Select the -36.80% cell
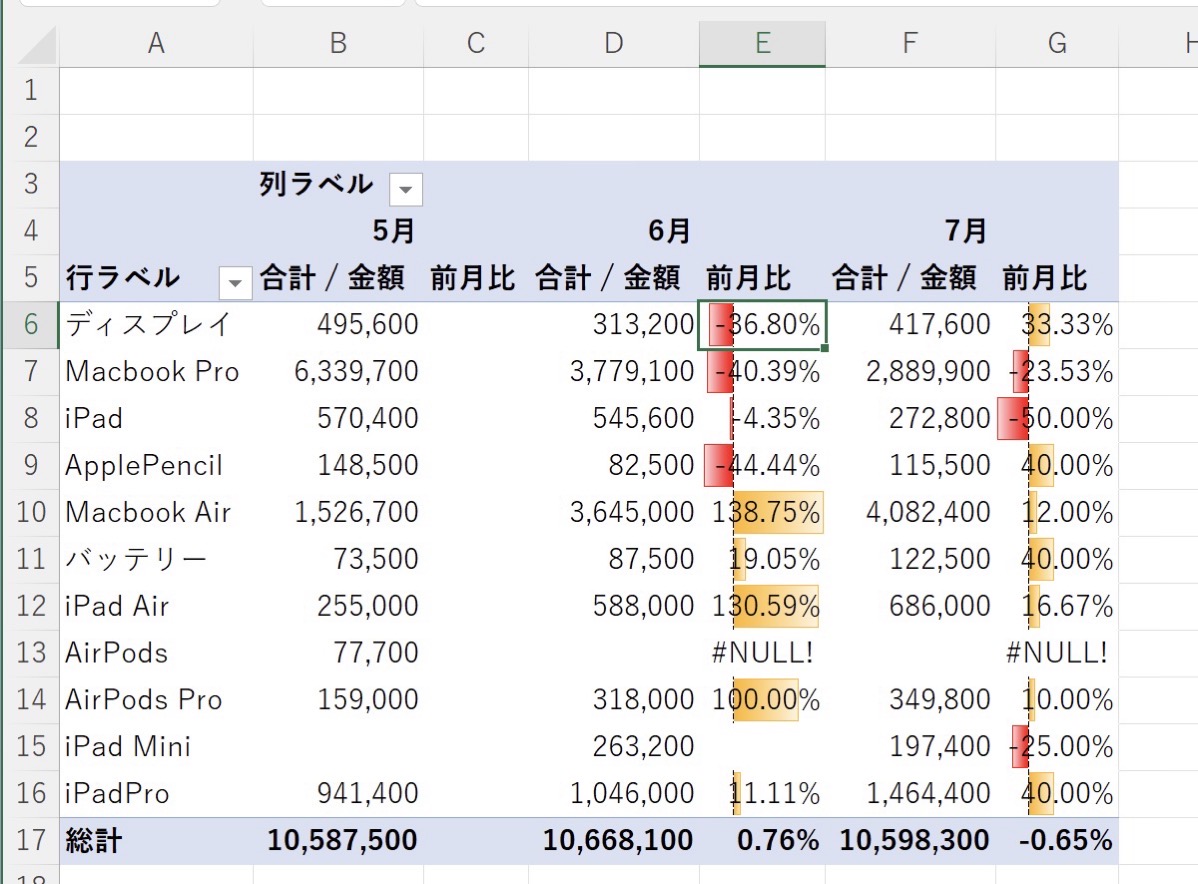This screenshot has height=884, width=1198. (x=763, y=325)
